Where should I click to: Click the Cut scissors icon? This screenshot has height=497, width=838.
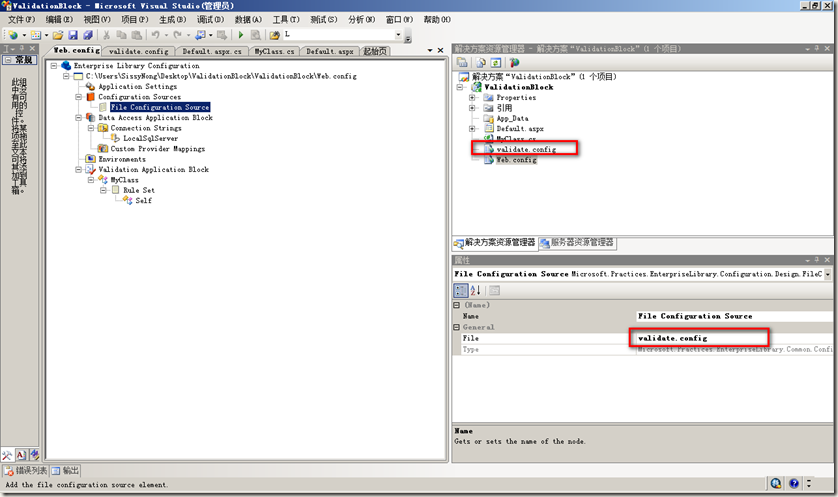click(106, 35)
